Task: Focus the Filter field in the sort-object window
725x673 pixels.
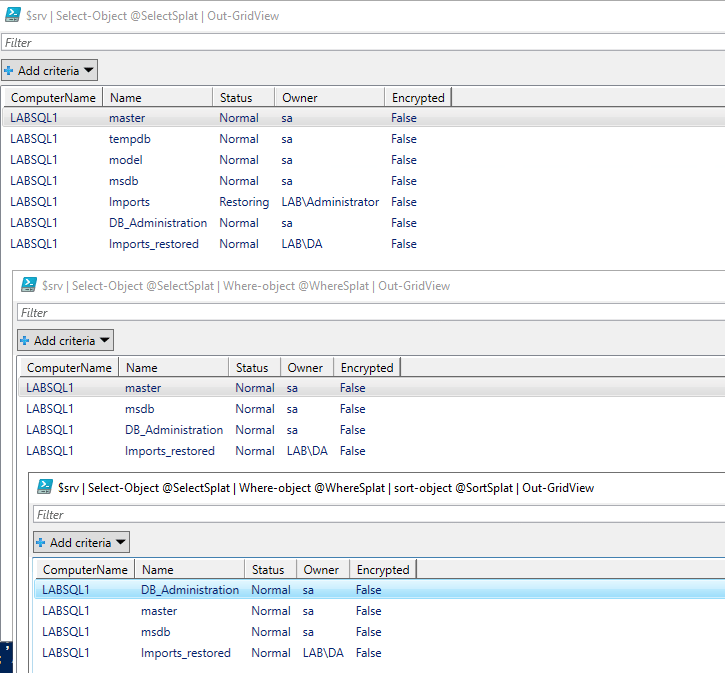Action: [378, 515]
